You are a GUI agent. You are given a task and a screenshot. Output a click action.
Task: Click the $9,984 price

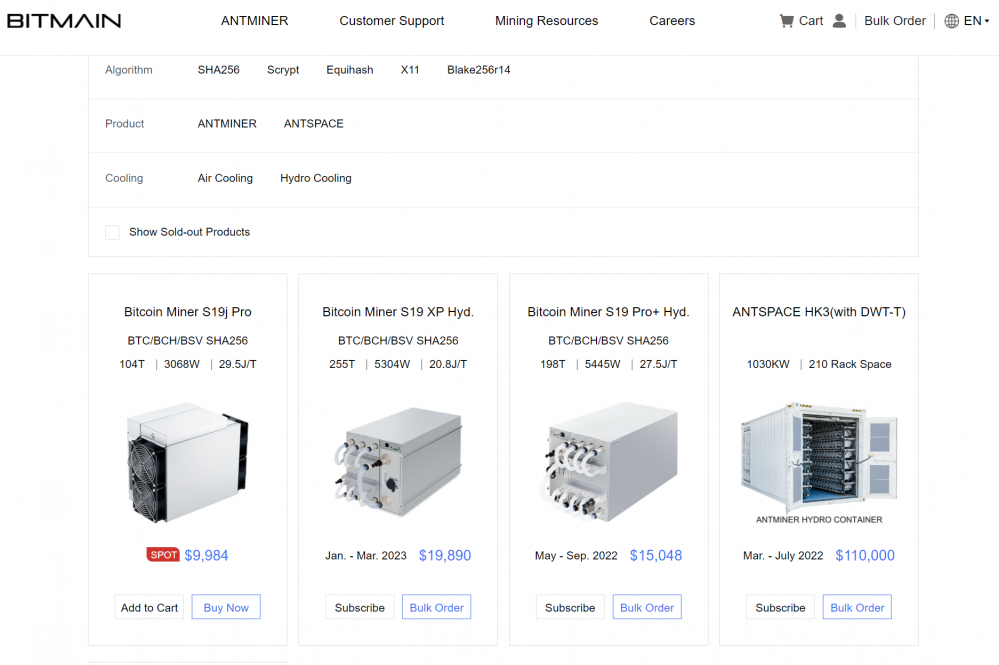pos(206,555)
